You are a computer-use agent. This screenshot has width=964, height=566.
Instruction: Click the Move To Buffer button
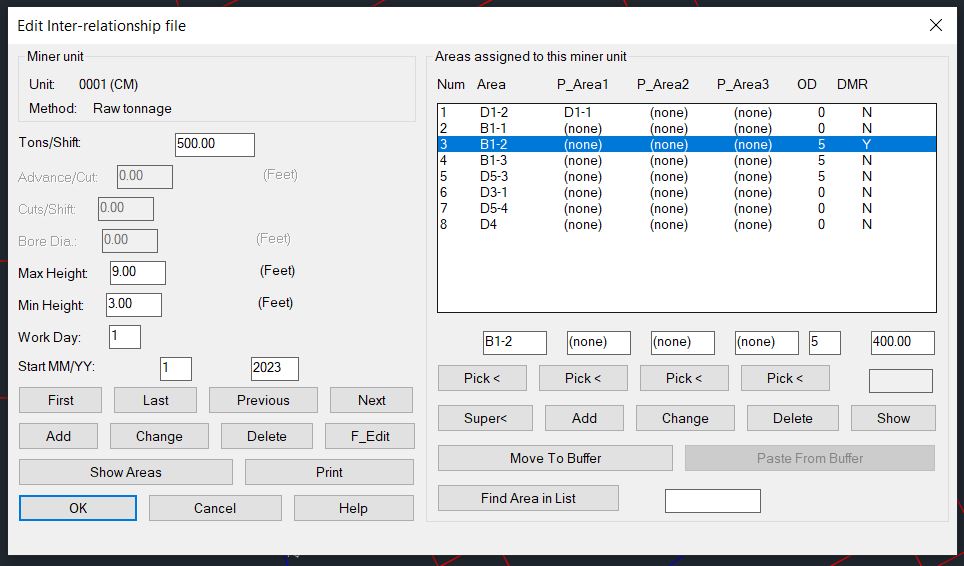point(555,458)
